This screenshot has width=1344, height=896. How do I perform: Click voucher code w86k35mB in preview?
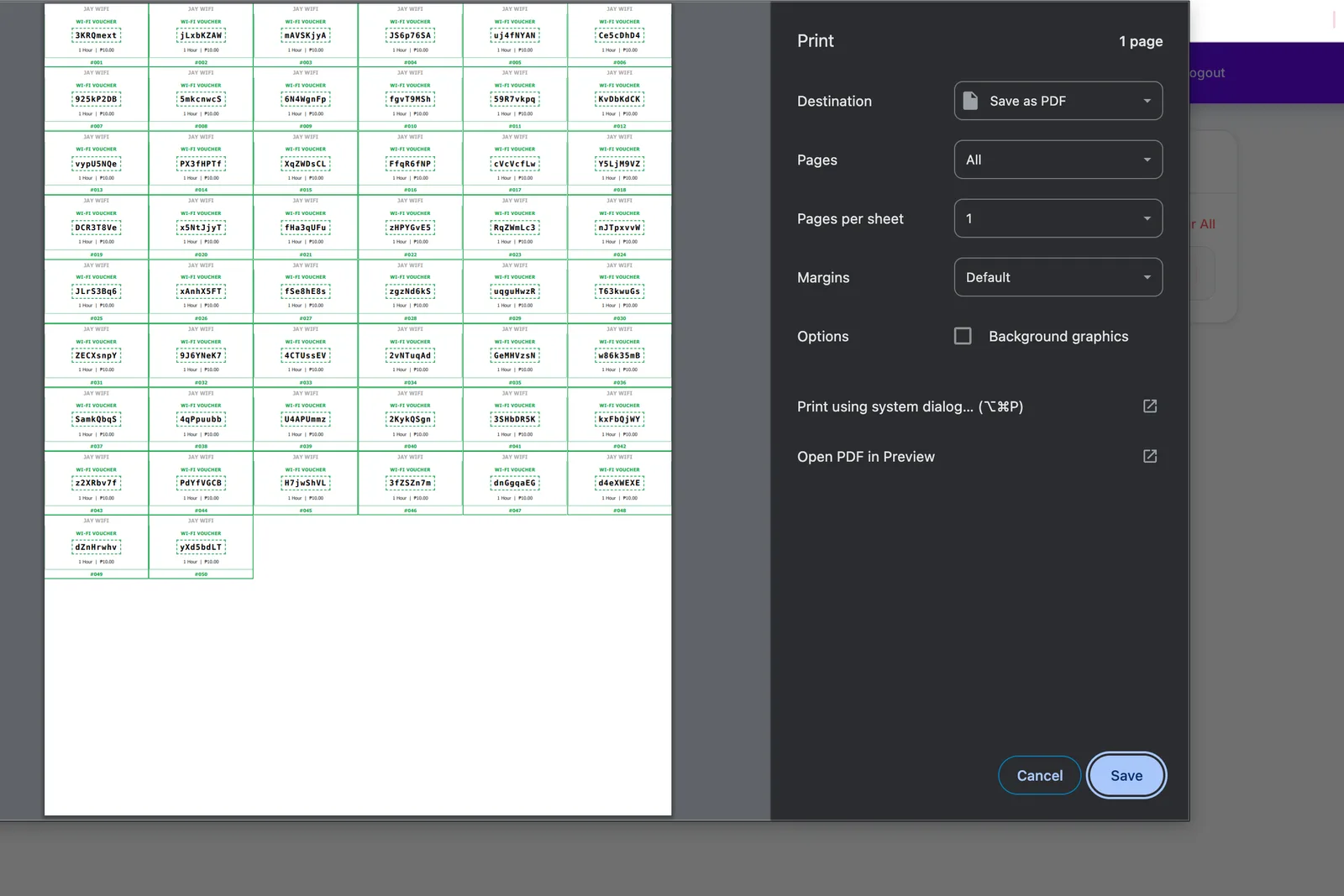(619, 355)
